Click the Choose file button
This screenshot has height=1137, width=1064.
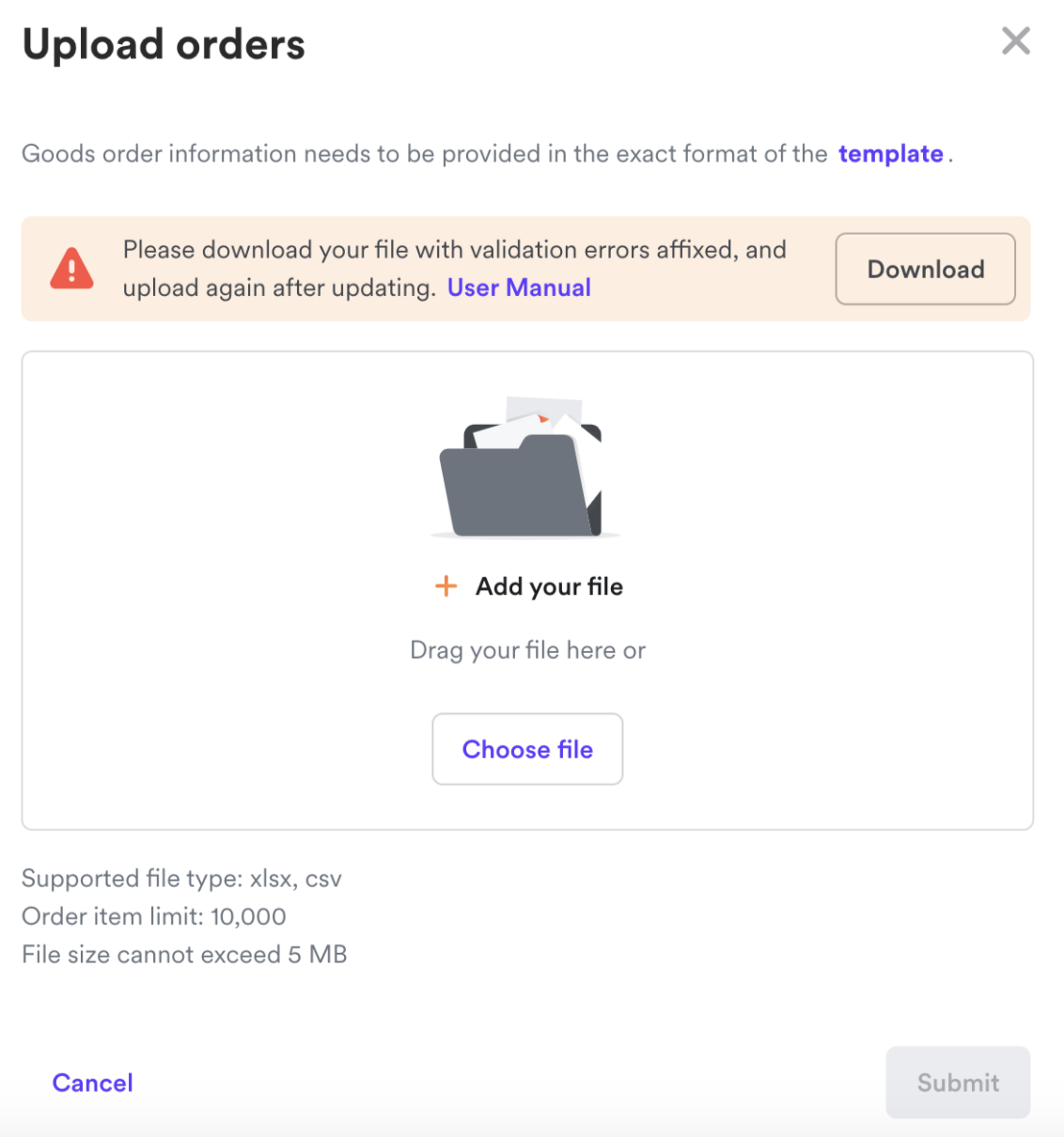click(x=527, y=749)
